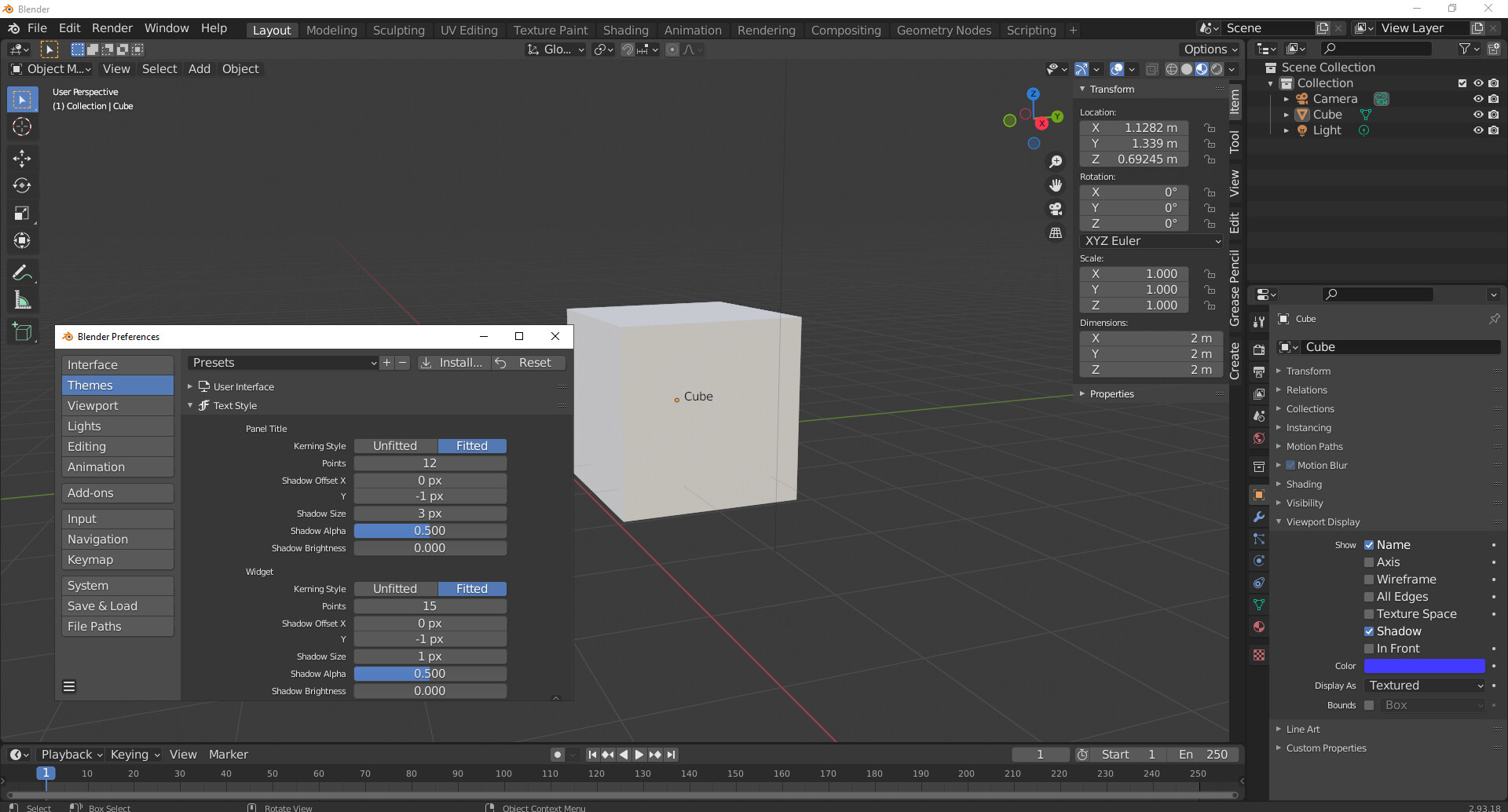Select the Annotate tool
Viewport: 1508px width, 812px height.
coord(22,272)
